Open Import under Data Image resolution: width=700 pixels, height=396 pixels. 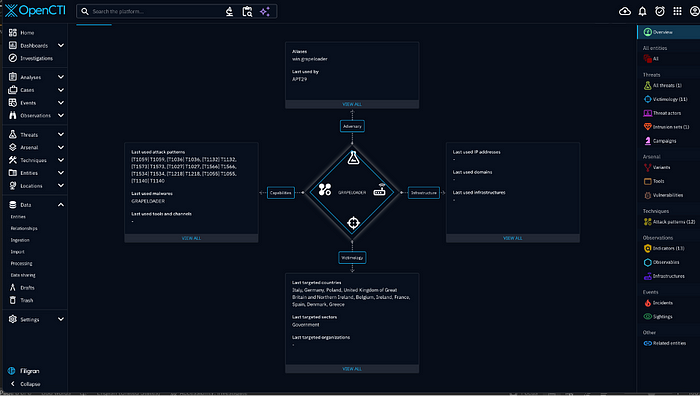17,252
